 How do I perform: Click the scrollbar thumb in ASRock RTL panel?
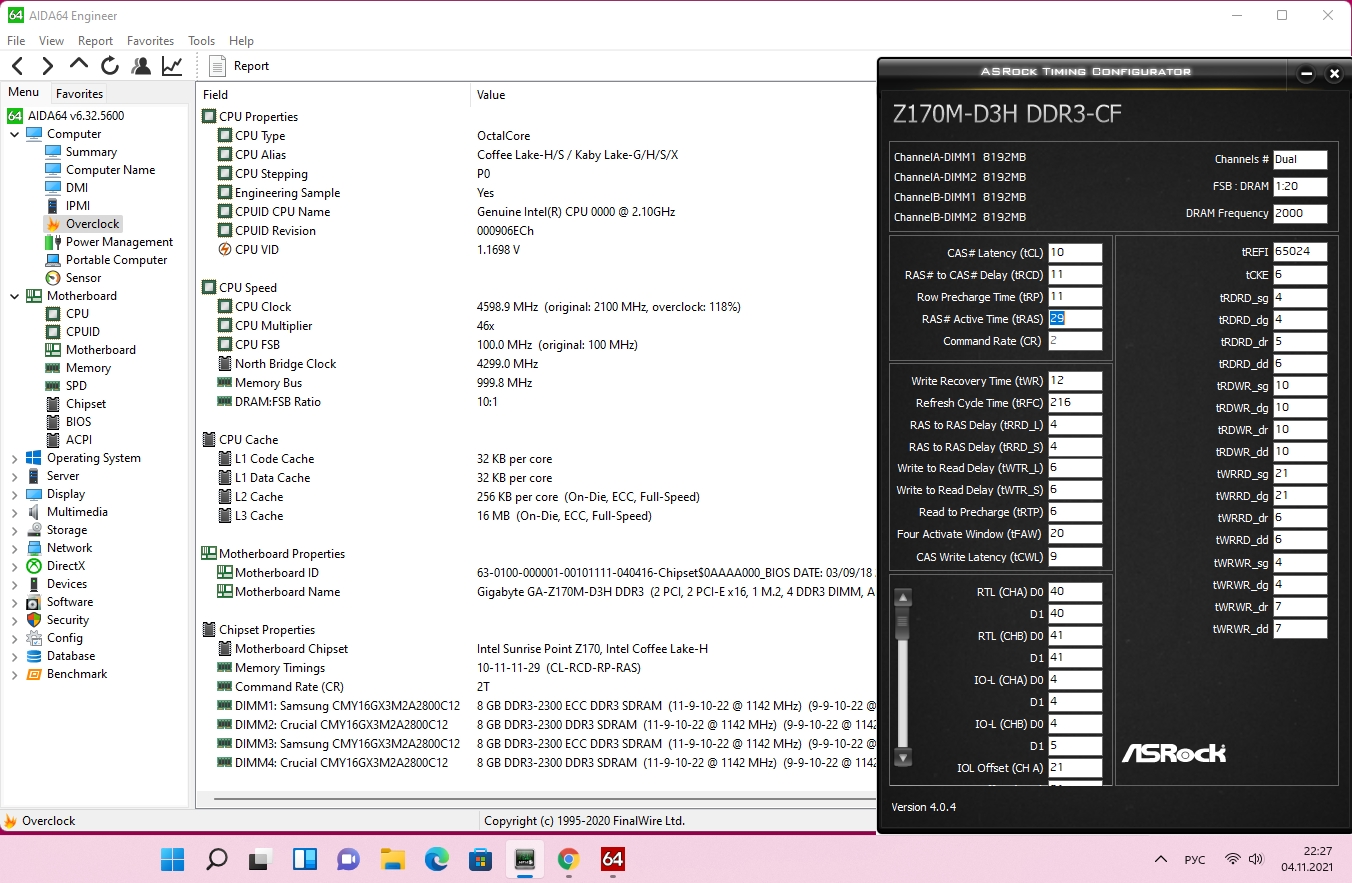(x=903, y=624)
